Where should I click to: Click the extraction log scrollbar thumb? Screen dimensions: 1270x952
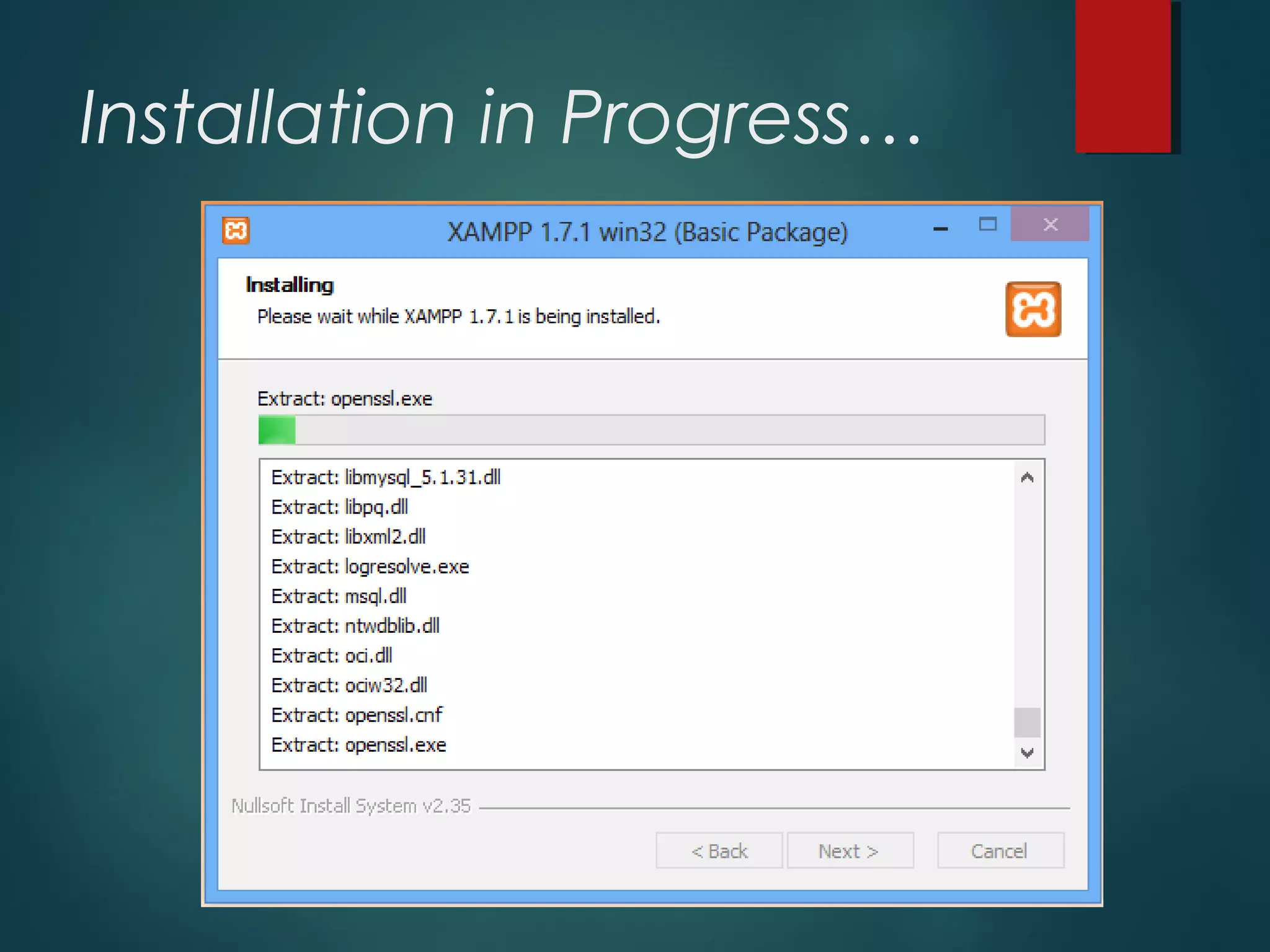[1027, 722]
